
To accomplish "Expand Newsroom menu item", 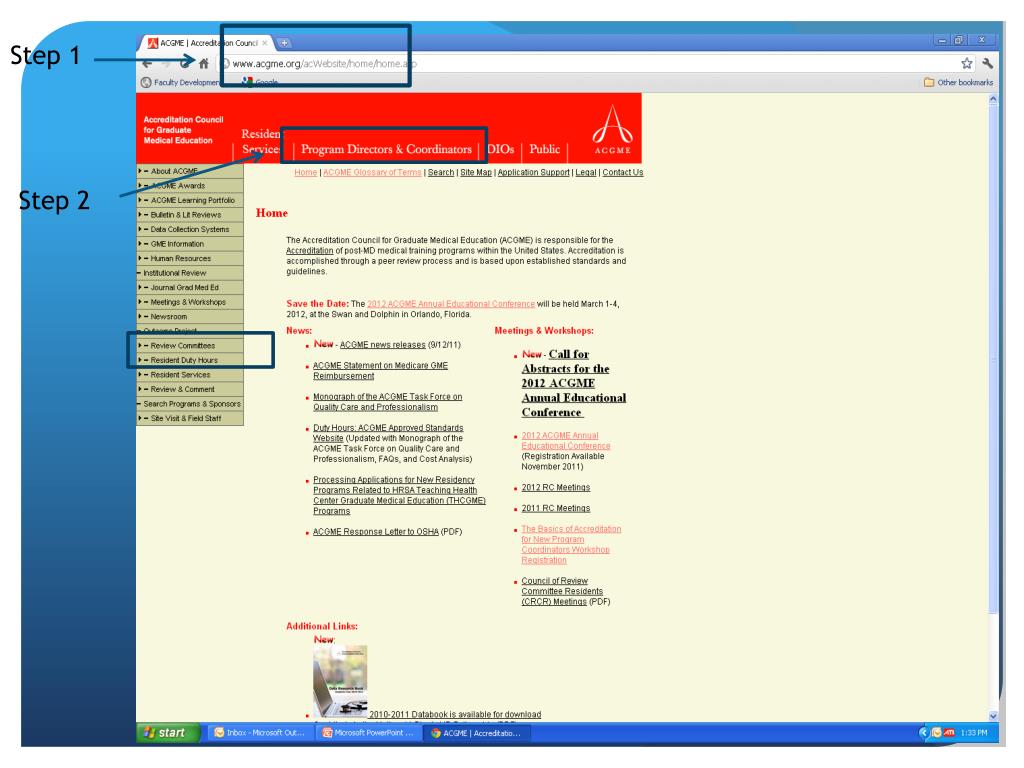I will coord(190,317).
